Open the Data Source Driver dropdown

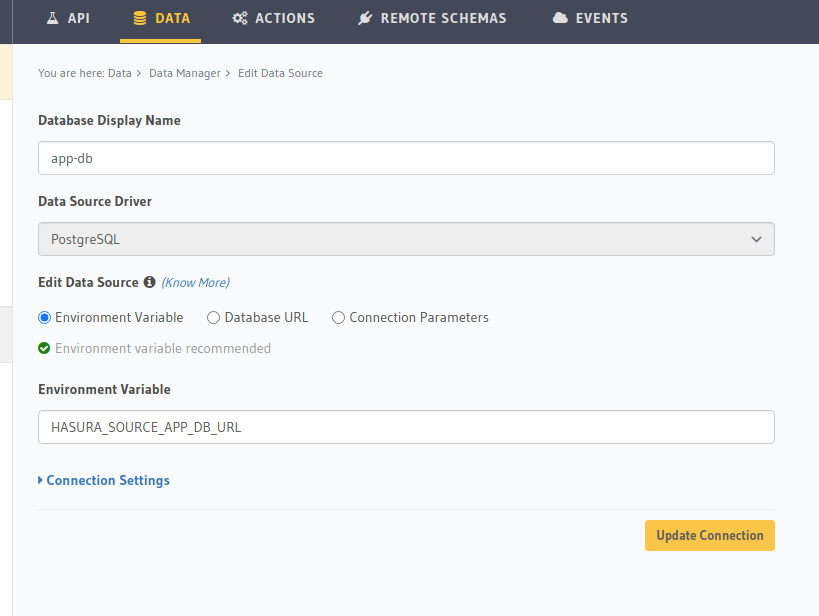click(406, 239)
